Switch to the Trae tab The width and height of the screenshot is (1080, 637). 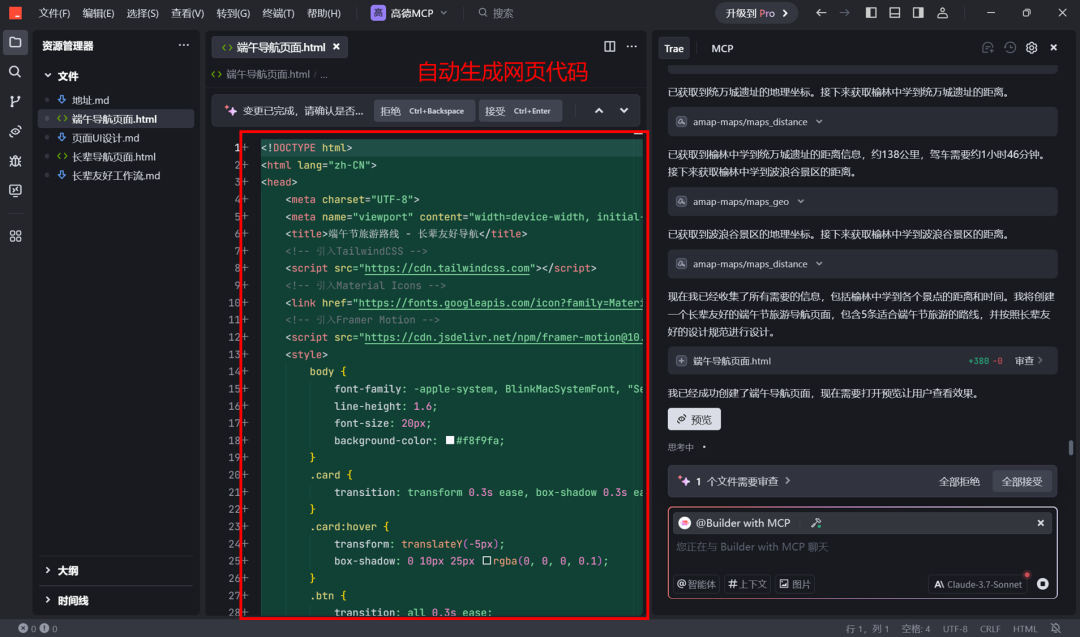point(674,48)
